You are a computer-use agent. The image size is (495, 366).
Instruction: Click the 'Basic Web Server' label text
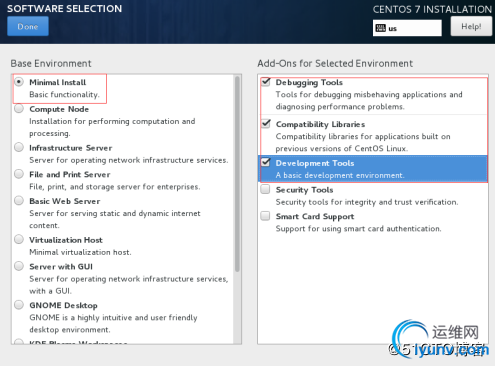pos(65,201)
